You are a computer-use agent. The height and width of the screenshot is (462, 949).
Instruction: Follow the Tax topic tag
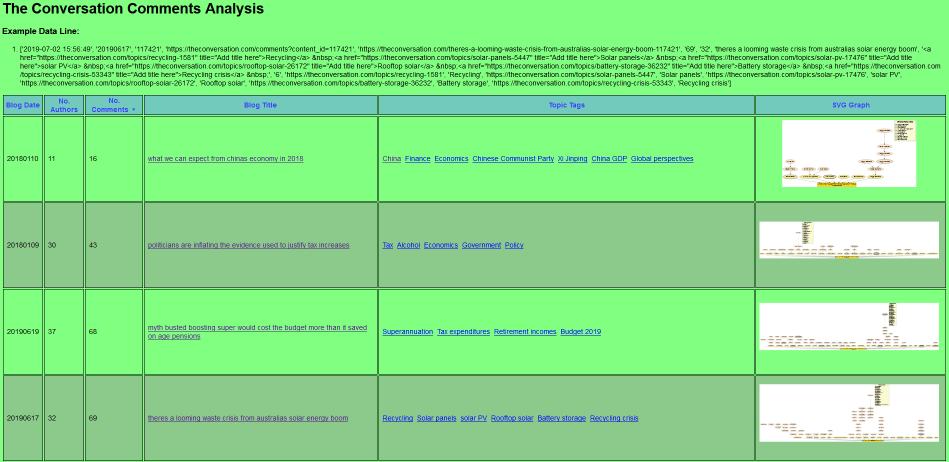(x=388, y=245)
